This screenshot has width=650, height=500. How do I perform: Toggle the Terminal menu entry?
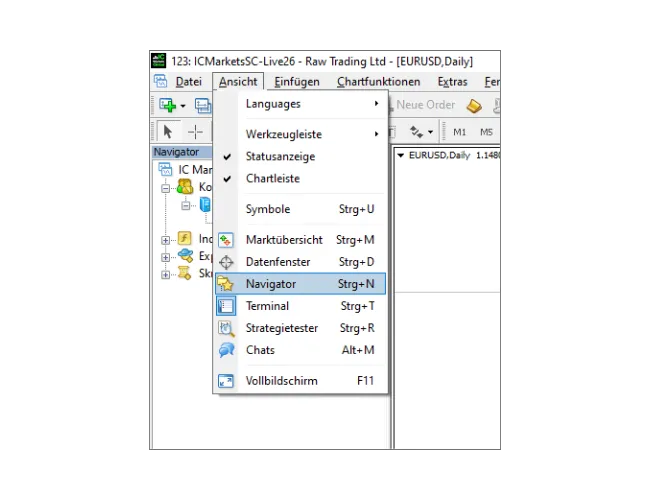(301, 306)
